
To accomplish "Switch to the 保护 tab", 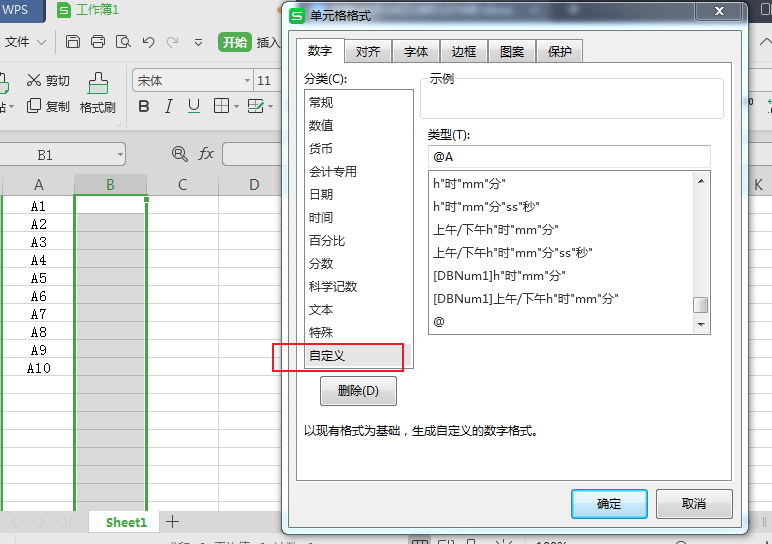I will click(x=560, y=52).
